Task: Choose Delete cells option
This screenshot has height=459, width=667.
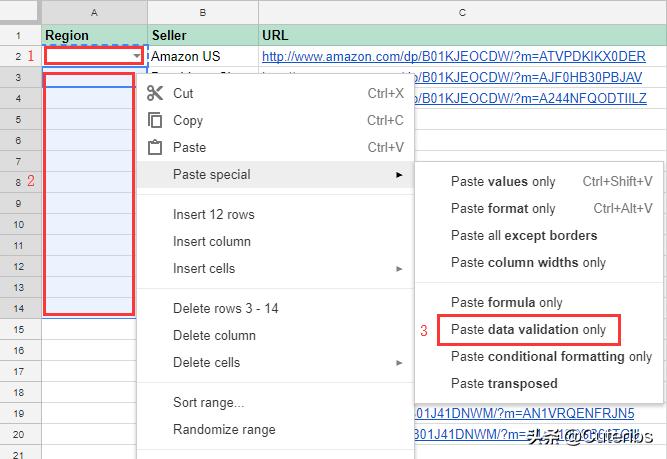Action: [x=276, y=362]
